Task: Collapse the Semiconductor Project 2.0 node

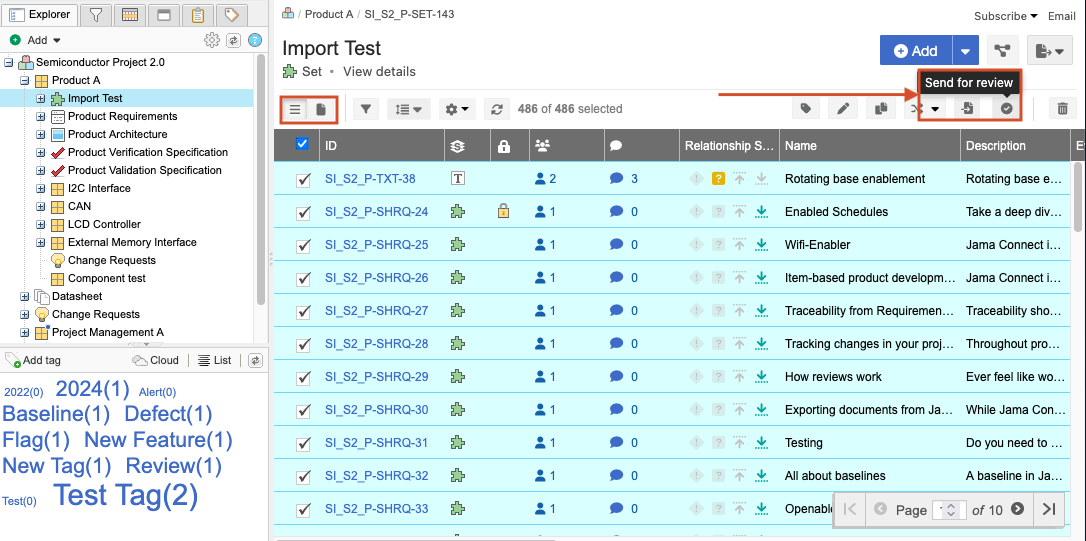Action: (x=8, y=62)
